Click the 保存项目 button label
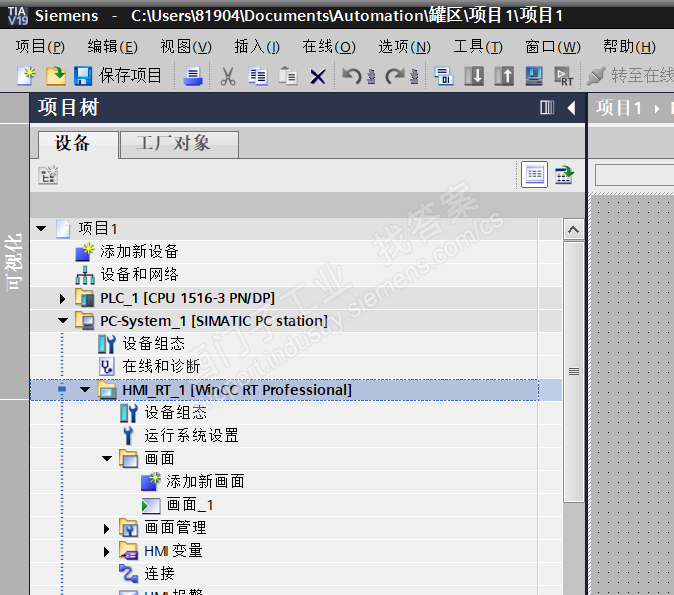 coord(130,76)
